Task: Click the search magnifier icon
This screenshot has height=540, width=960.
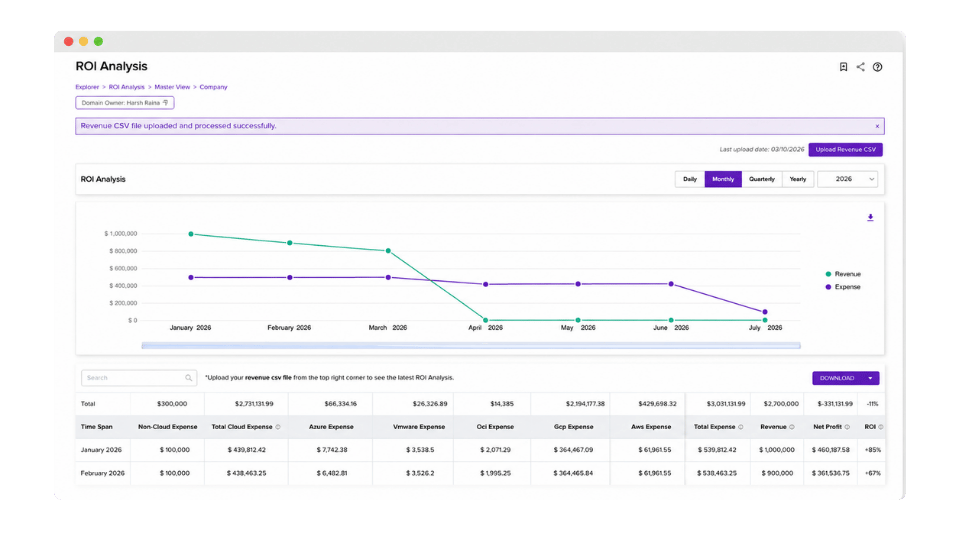Action: click(189, 378)
